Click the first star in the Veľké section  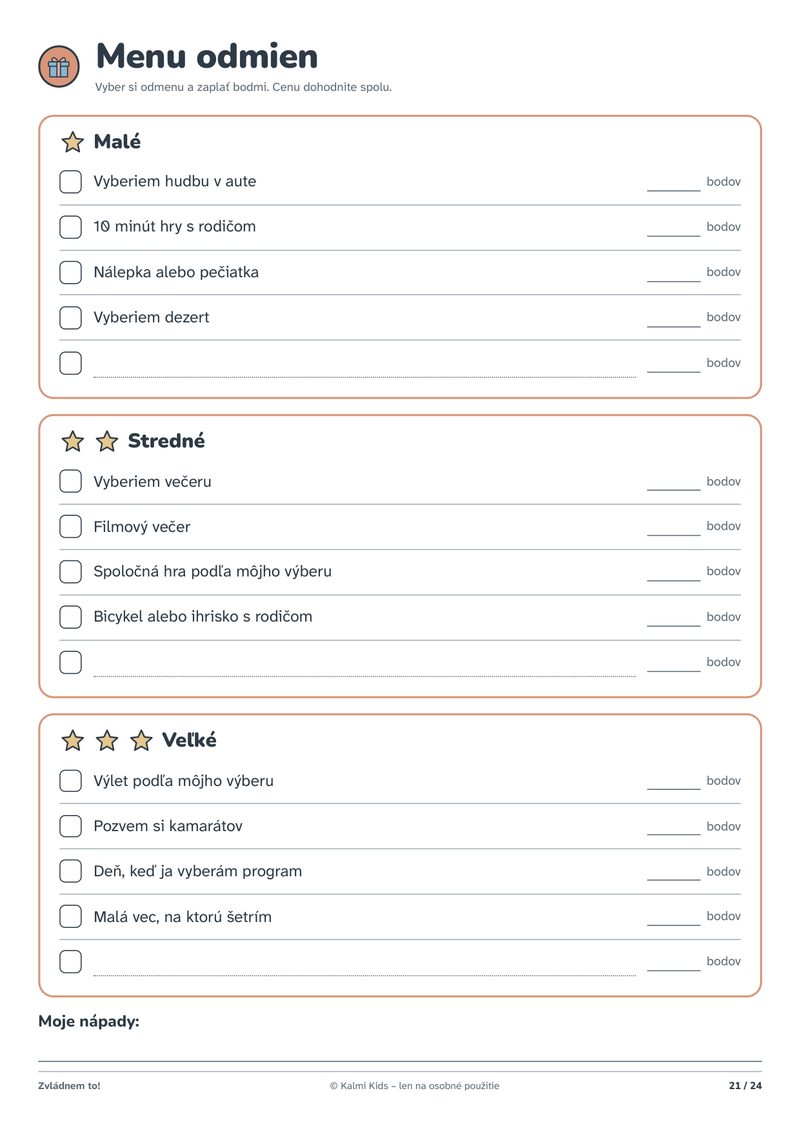(x=72, y=740)
